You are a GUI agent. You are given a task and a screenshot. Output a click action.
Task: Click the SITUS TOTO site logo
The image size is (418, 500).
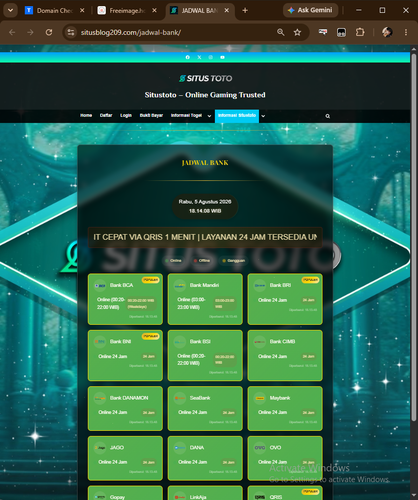click(x=205, y=78)
